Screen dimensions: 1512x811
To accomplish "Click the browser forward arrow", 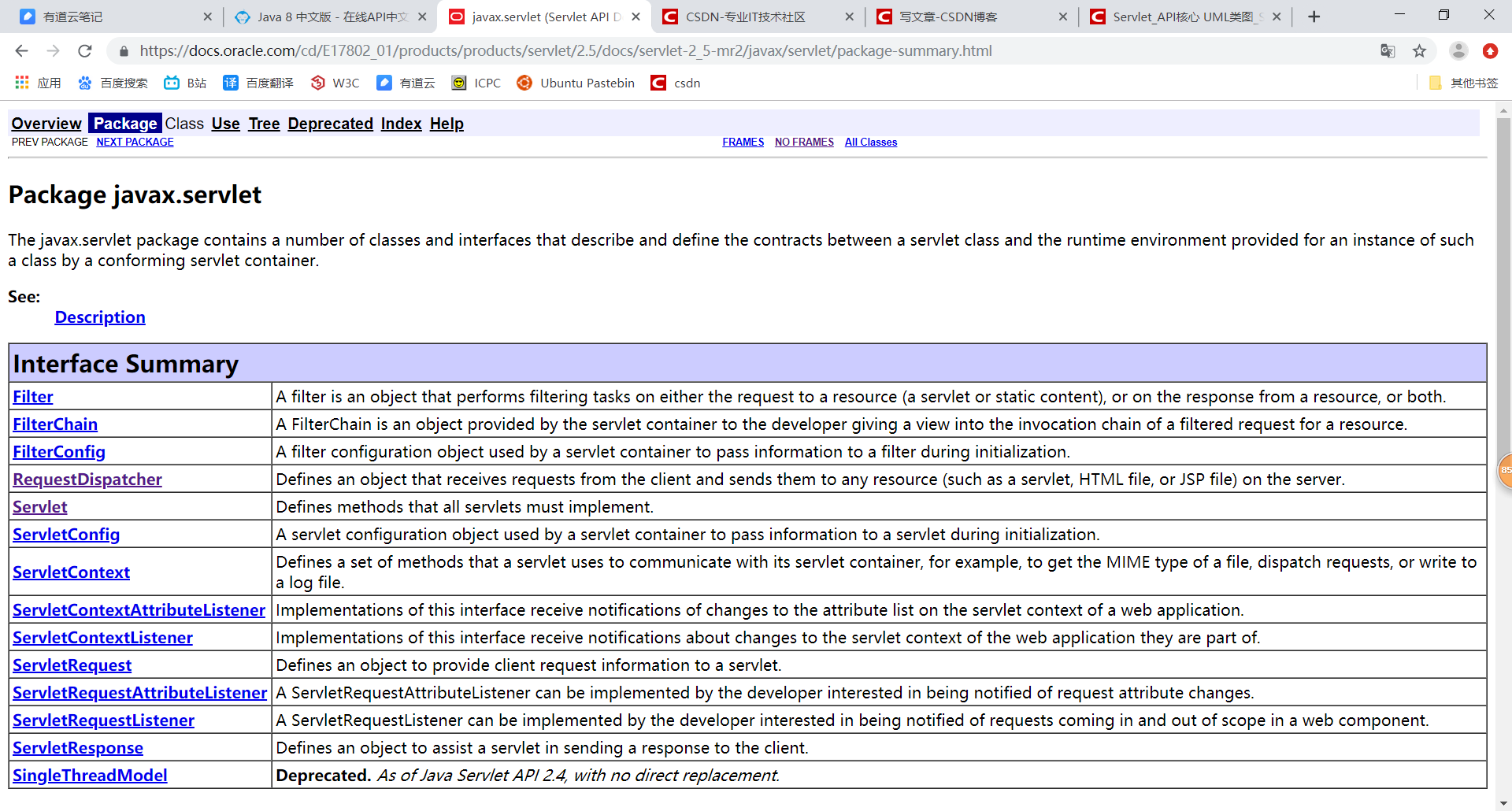I will coord(53,51).
